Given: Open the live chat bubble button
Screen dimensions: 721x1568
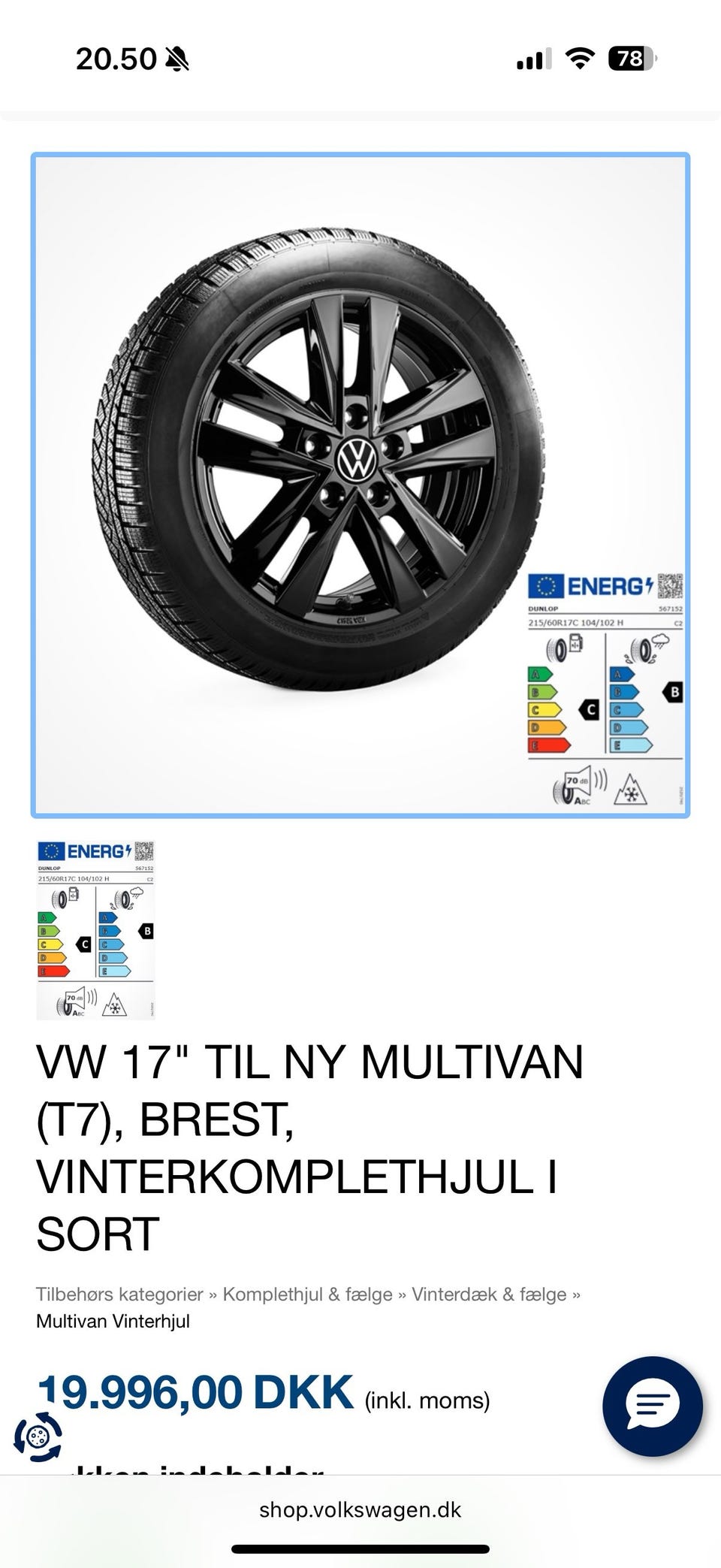Looking at the screenshot, I should click(x=652, y=1406).
